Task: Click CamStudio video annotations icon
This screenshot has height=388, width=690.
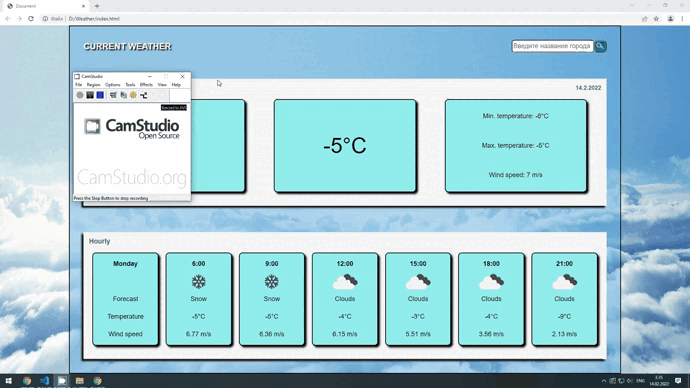Action: [123, 95]
